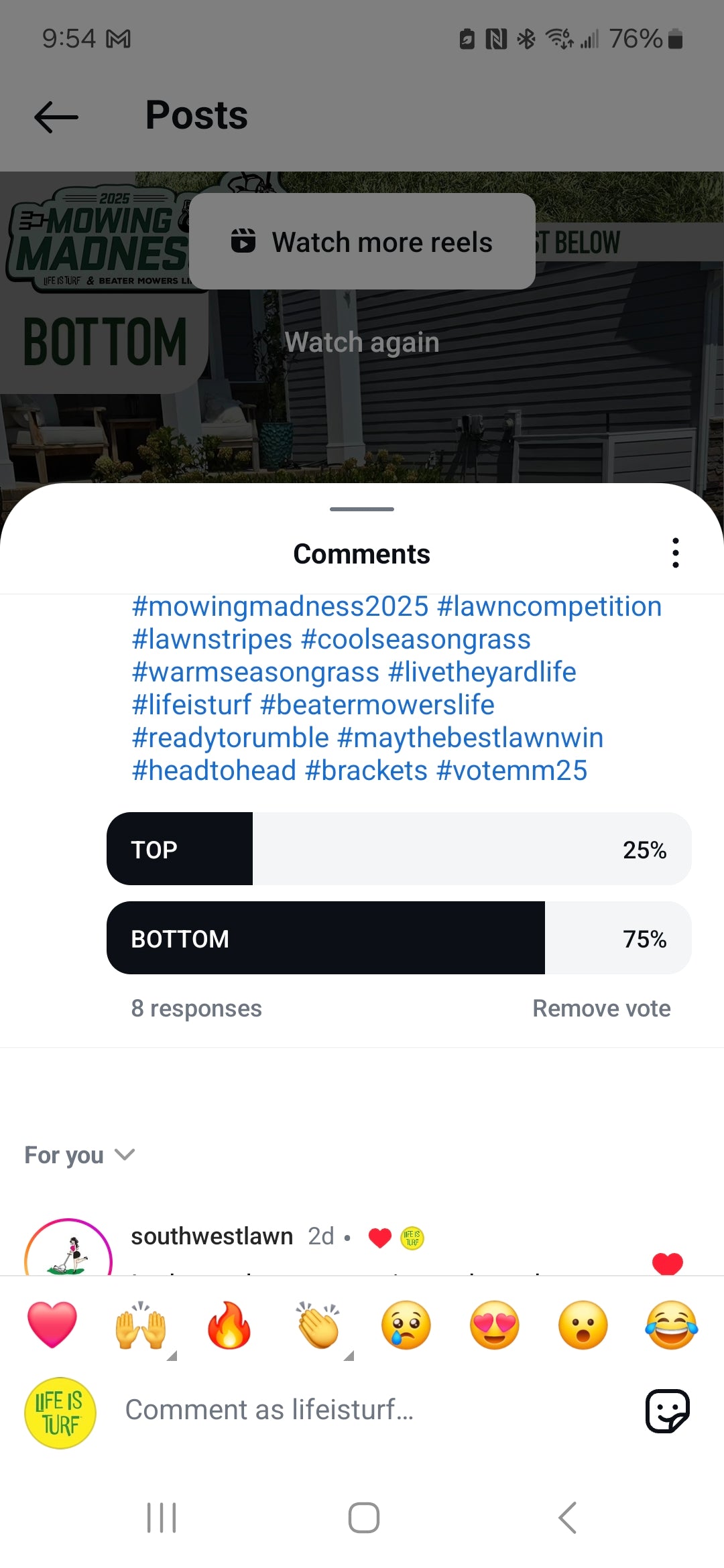Expand the For you sort dropdown
This screenshot has height=1568, width=724.
pos(80,1155)
